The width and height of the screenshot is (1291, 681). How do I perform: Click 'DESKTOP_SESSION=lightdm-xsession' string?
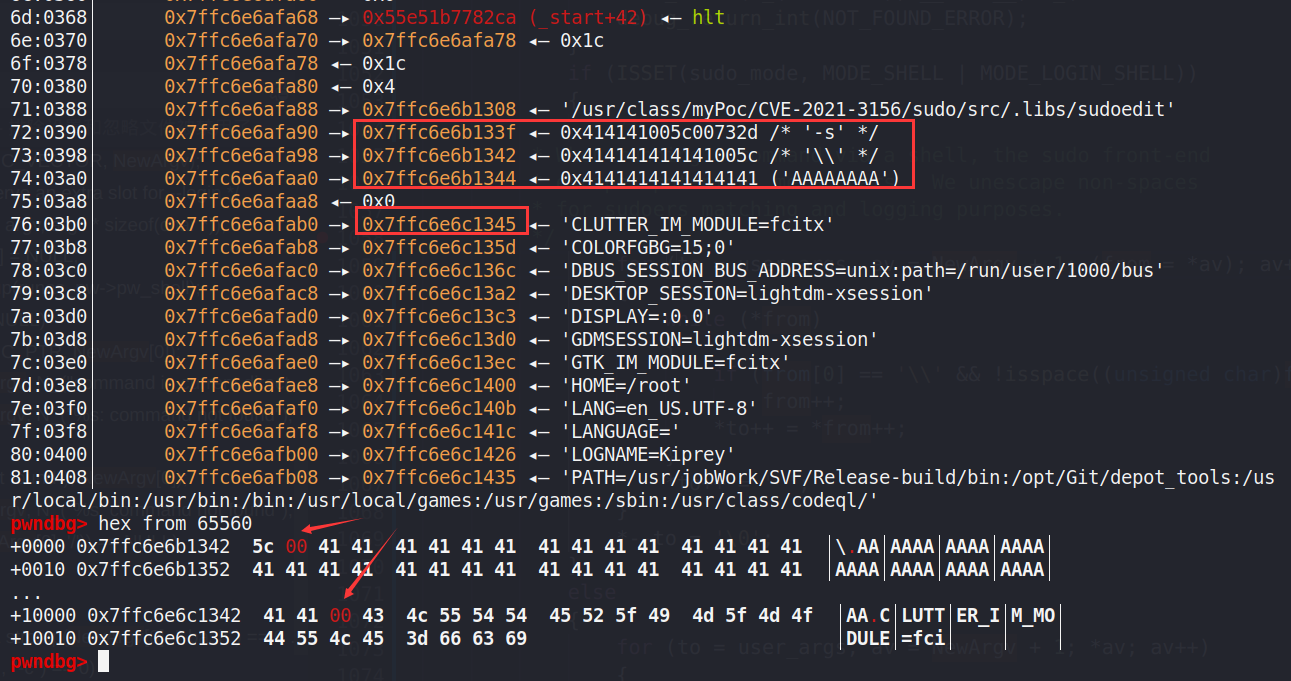746,293
